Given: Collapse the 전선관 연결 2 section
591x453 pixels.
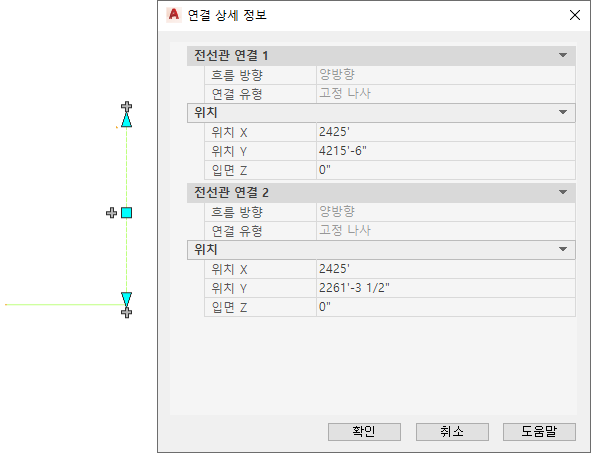Looking at the screenshot, I should tap(563, 193).
